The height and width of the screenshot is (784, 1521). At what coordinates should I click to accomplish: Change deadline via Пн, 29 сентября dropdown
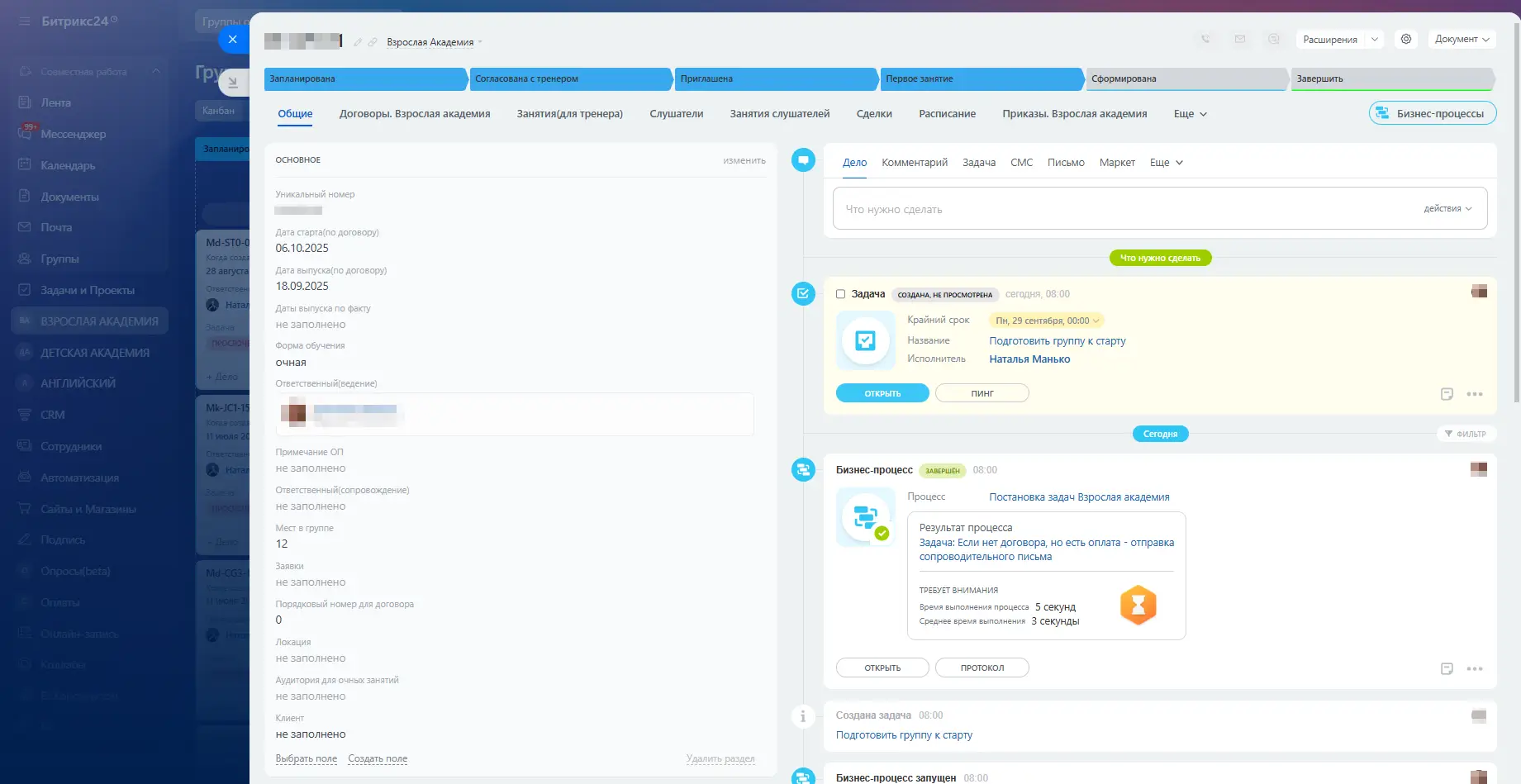(x=1047, y=321)
